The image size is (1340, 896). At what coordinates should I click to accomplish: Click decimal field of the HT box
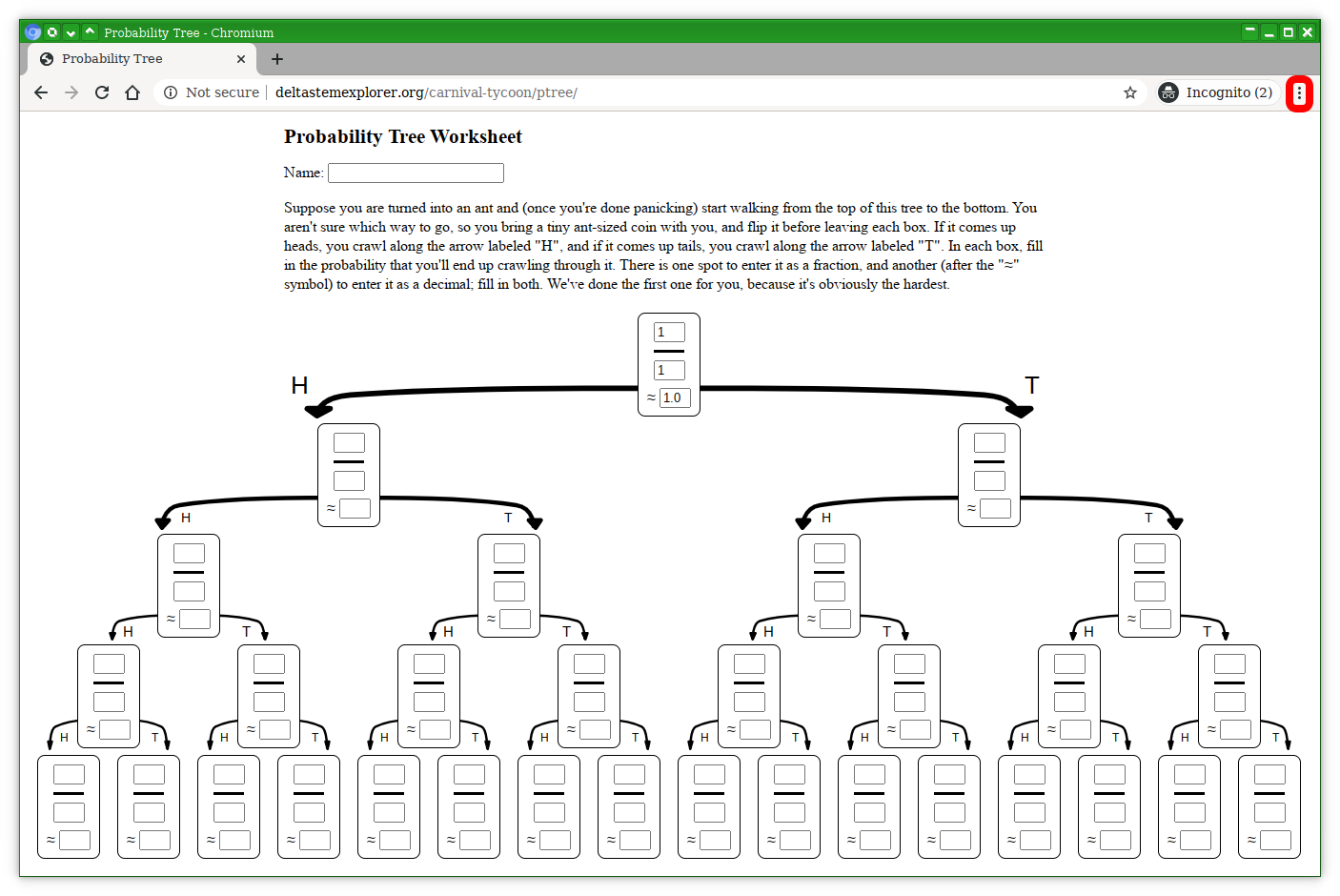[515, 619]
